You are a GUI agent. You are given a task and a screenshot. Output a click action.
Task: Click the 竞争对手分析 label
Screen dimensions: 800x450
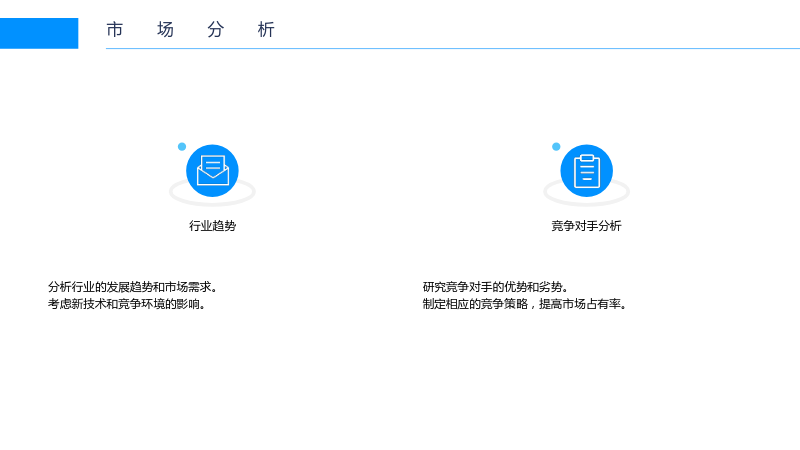pos(586,226)
